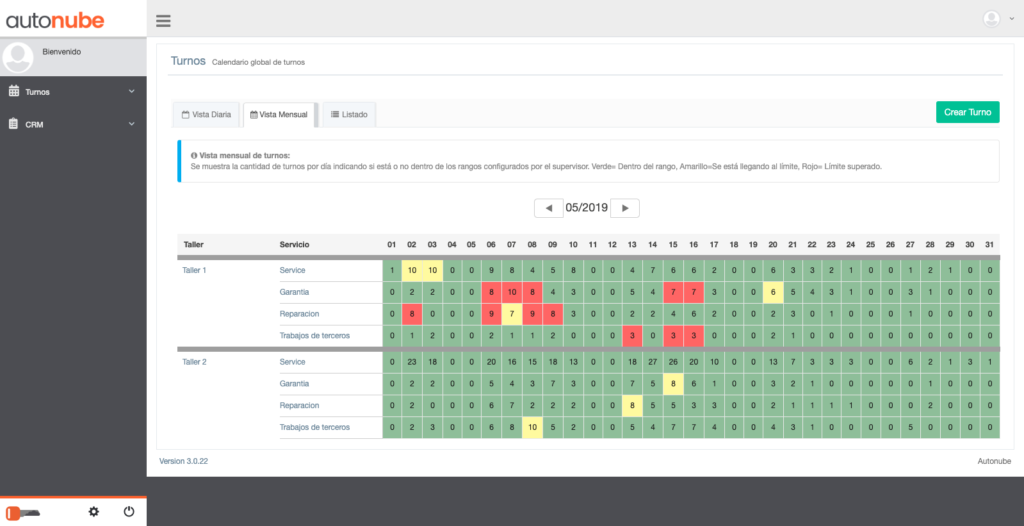Open settings gear in sidebar footer

pos(93,512)
